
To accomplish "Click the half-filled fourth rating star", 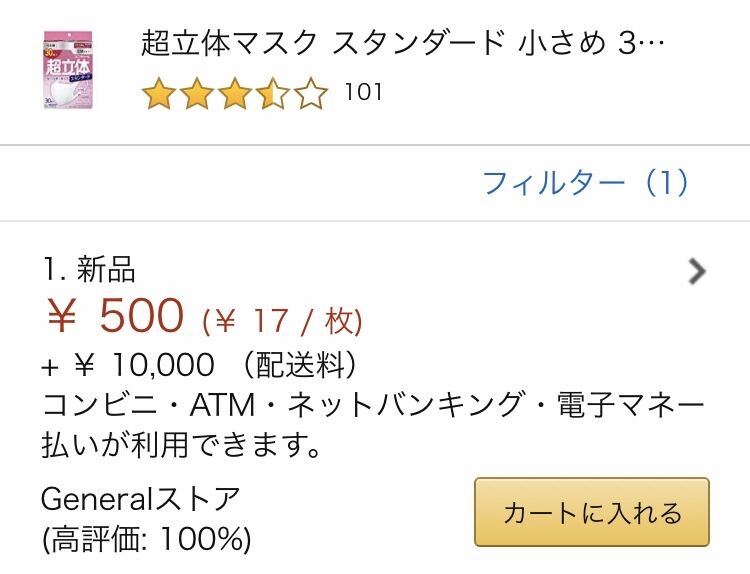I will (273, 95).
